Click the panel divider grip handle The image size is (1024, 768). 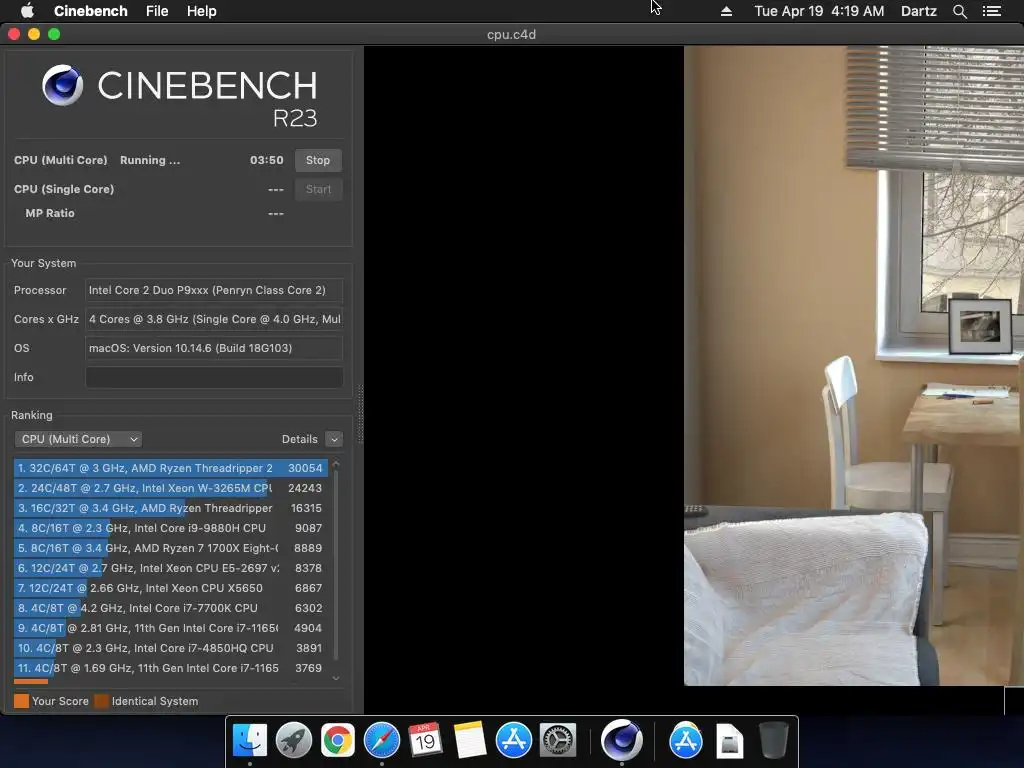tap(360, 415)
